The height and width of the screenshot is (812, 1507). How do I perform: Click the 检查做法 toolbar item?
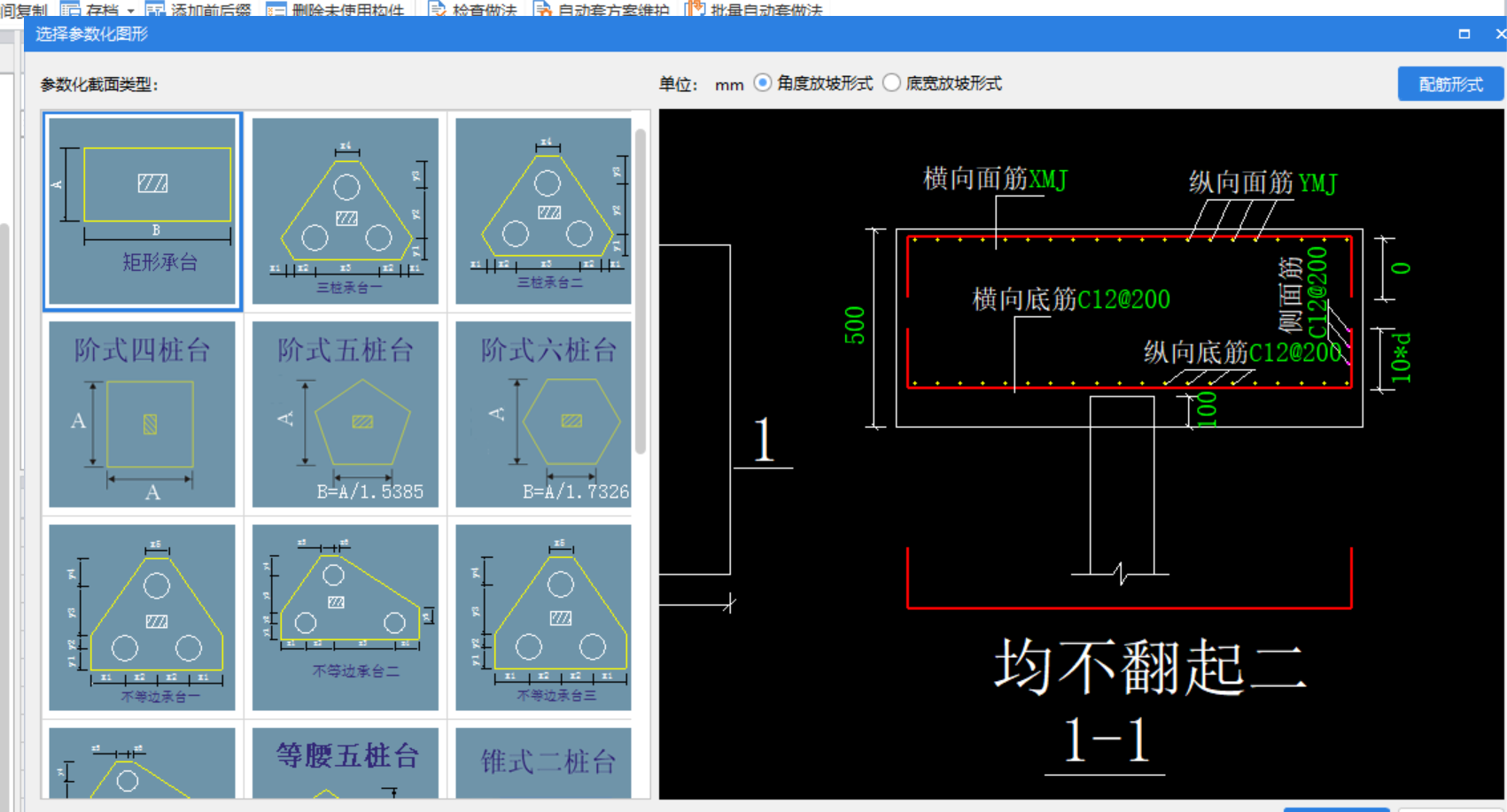(473, 10)
